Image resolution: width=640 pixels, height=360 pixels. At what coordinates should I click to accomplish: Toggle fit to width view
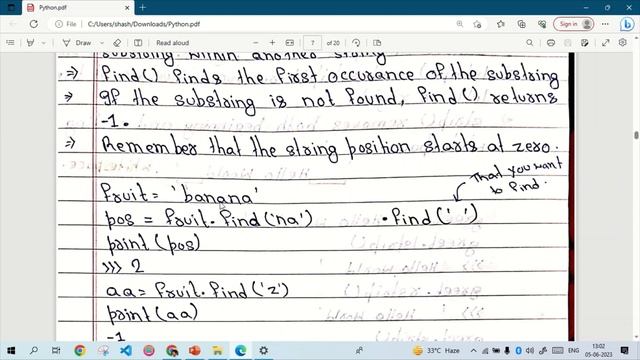tap(290, 42)
